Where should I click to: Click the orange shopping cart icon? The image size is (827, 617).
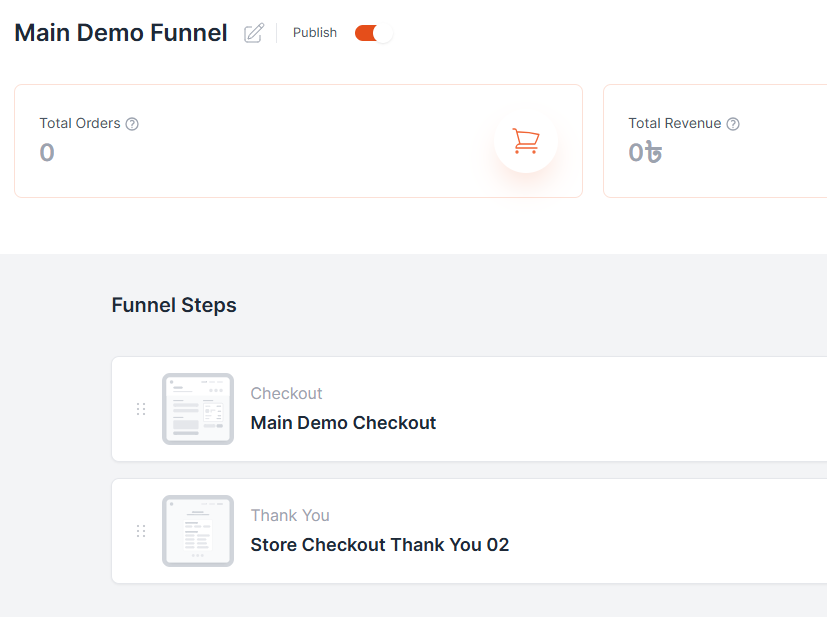coord(526,141)
